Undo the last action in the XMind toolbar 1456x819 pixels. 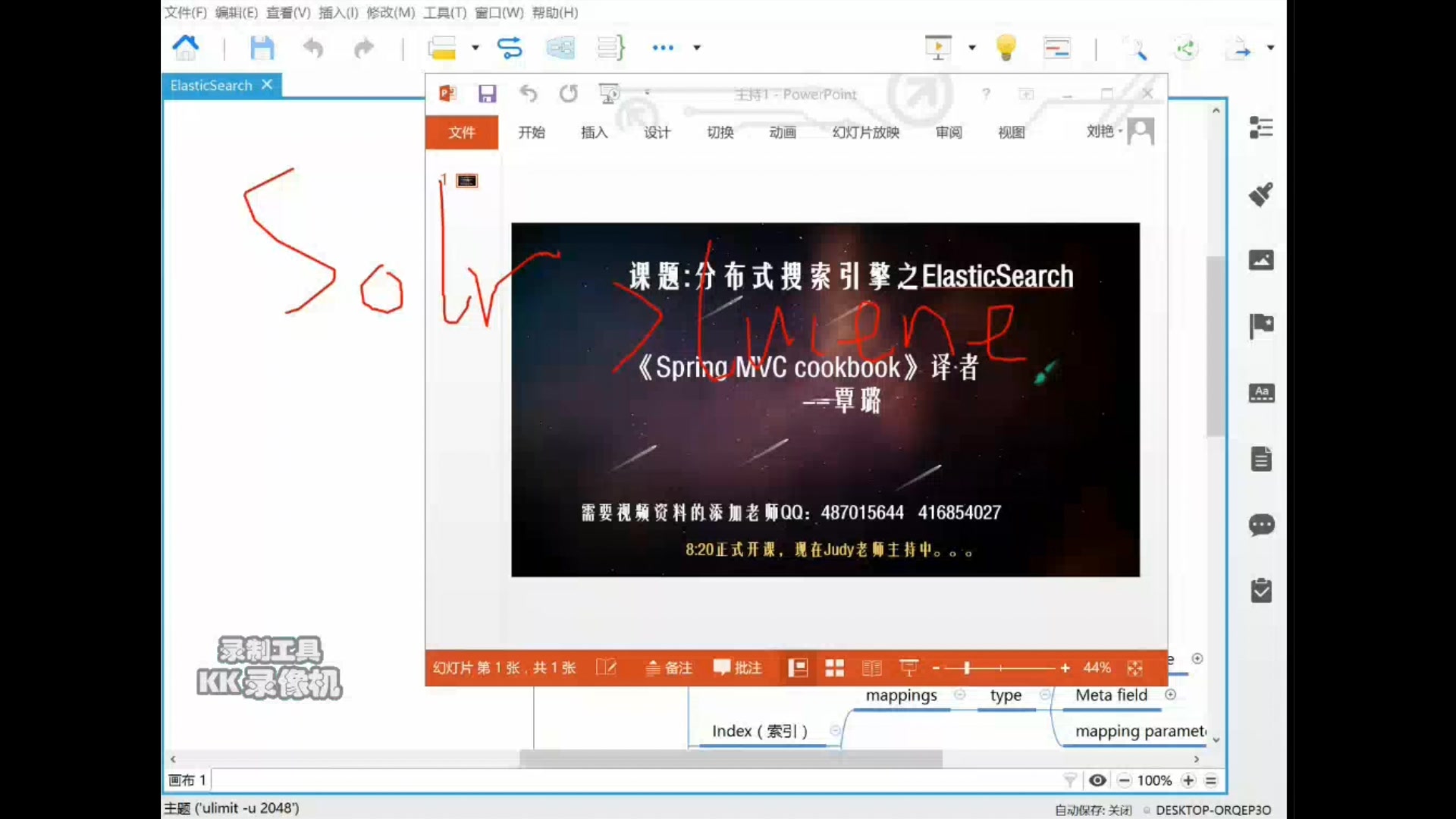[312, 48]
